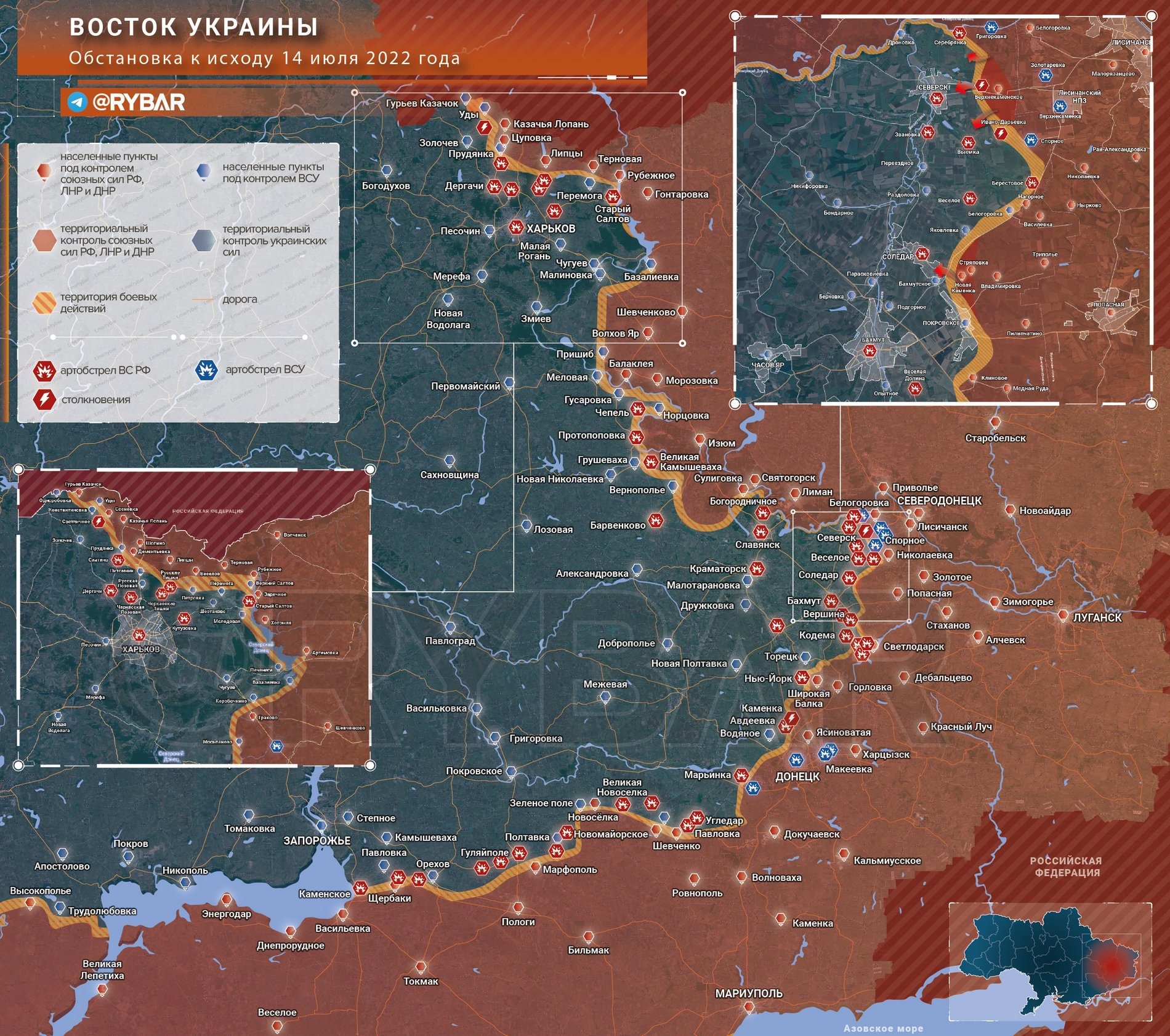Click the red артобстрел ВС РФ legend icon
1170x1036 pixels.
(44, 371)
